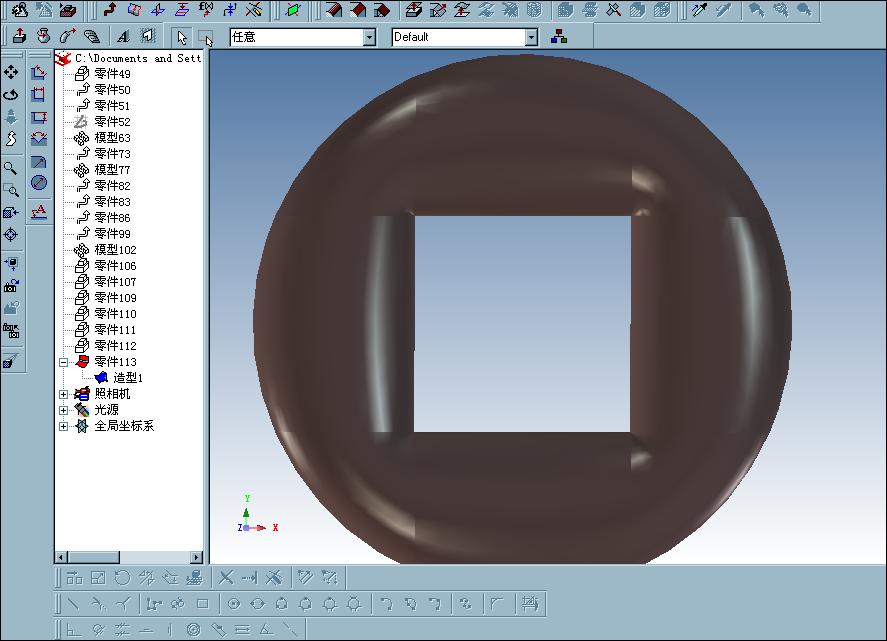This screenshot has height=641, width=887.
Task: Click the eyedropper icon in top toolbar
Action: pyautogui.click(x=700, y=9)
